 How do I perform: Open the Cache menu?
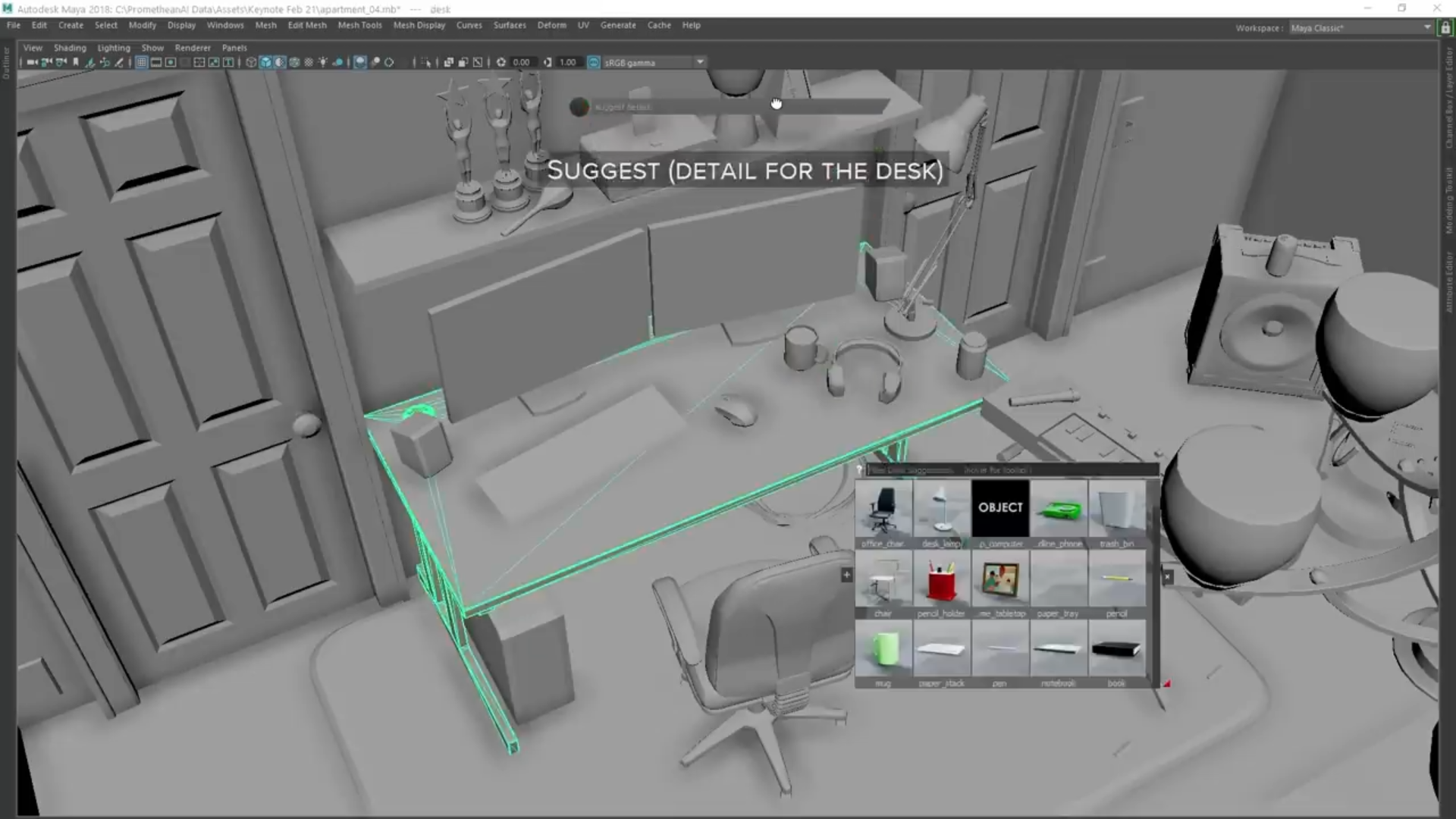pos(659,25)
